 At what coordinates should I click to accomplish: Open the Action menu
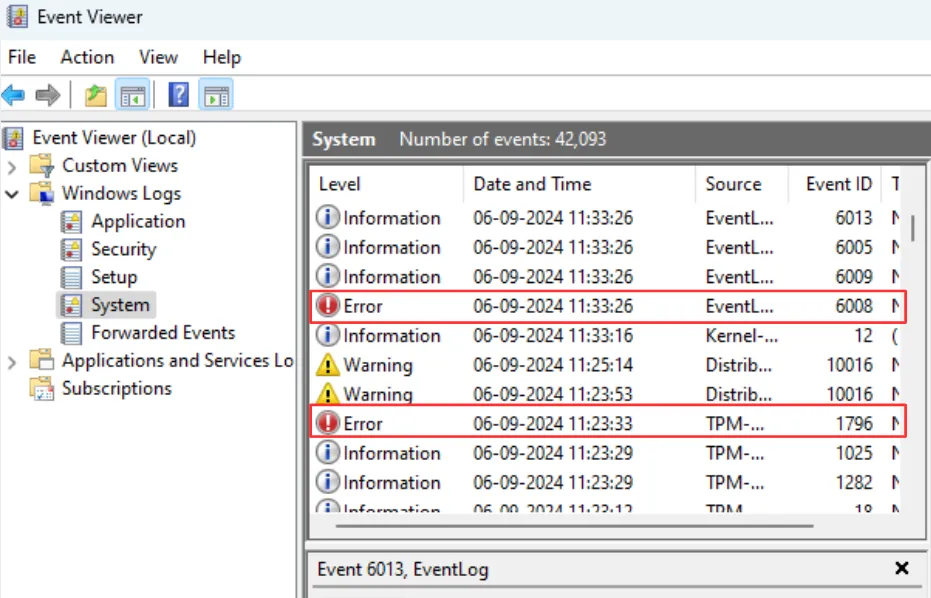tap(87, 57)
